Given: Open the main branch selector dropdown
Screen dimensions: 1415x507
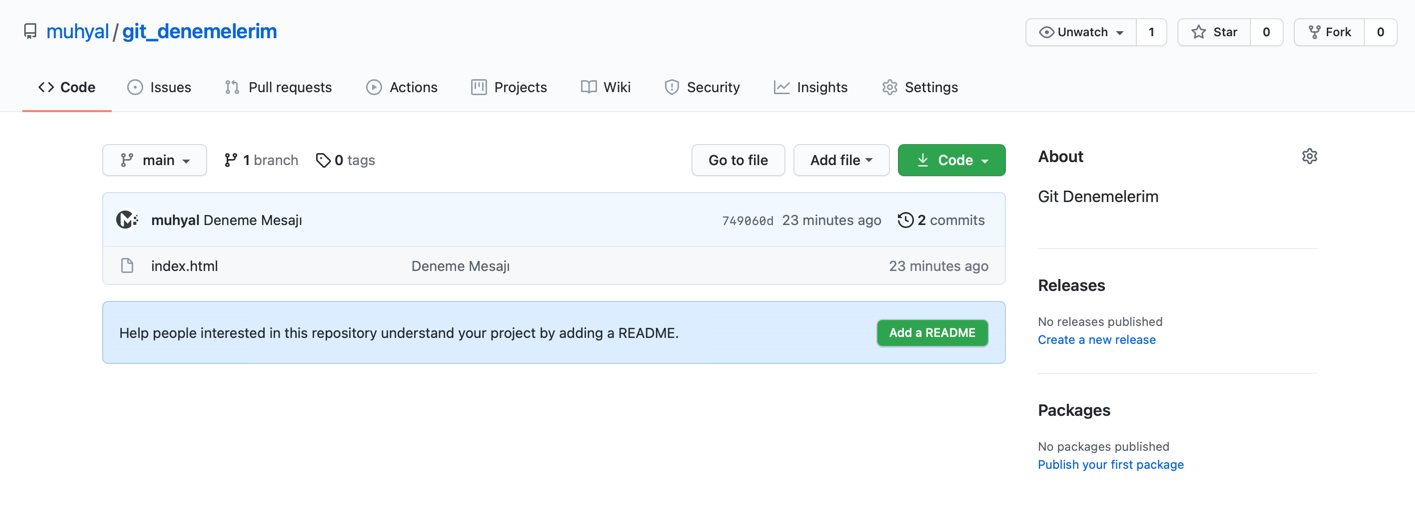Looking at the screenshot, I should tap(155, 160).
